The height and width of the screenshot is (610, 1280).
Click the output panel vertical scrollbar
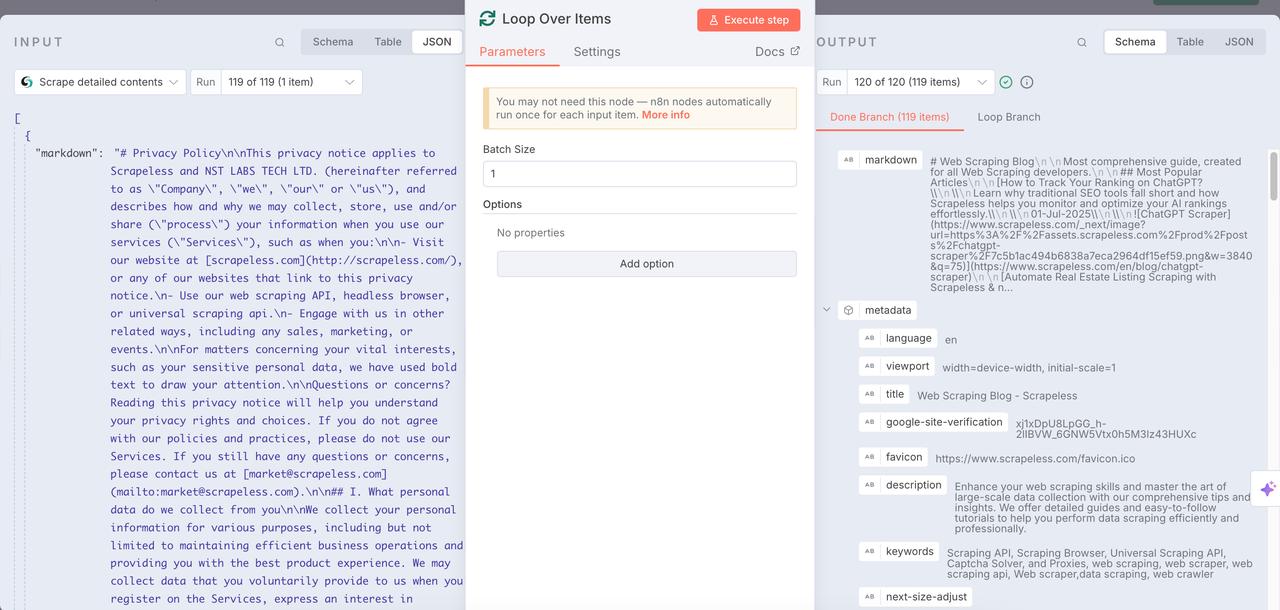[1273, 175]
